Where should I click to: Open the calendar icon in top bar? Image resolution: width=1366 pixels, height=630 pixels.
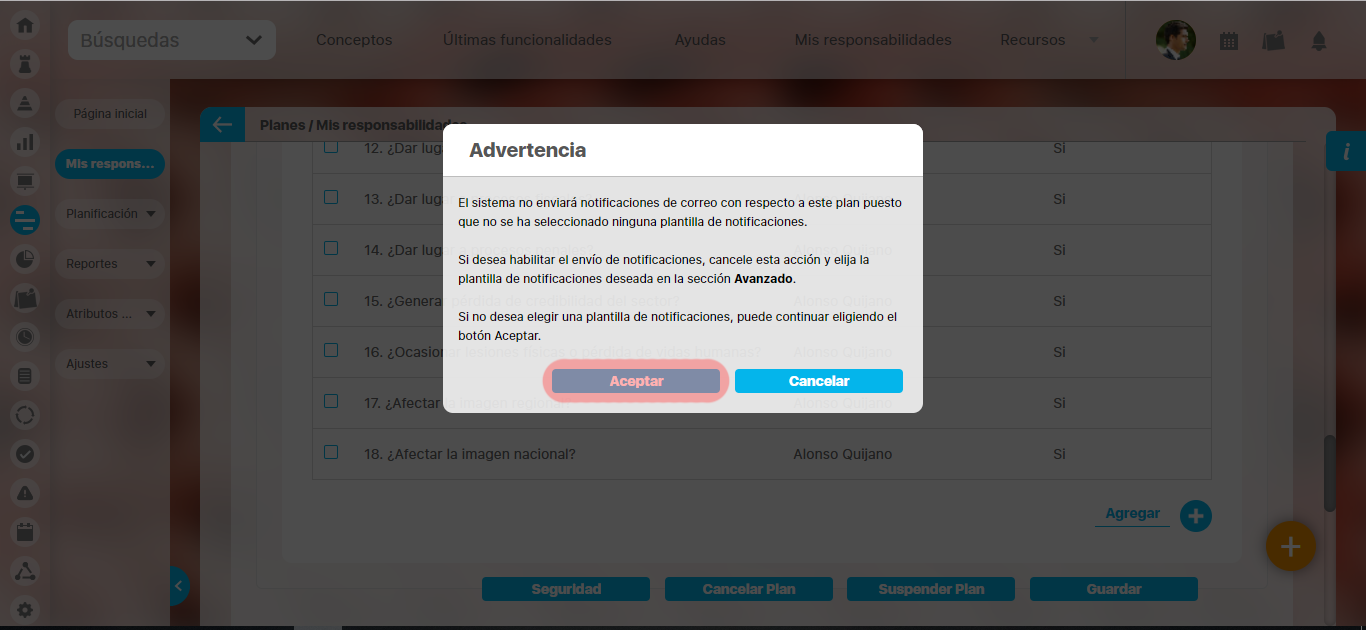tap(1229, 41)
